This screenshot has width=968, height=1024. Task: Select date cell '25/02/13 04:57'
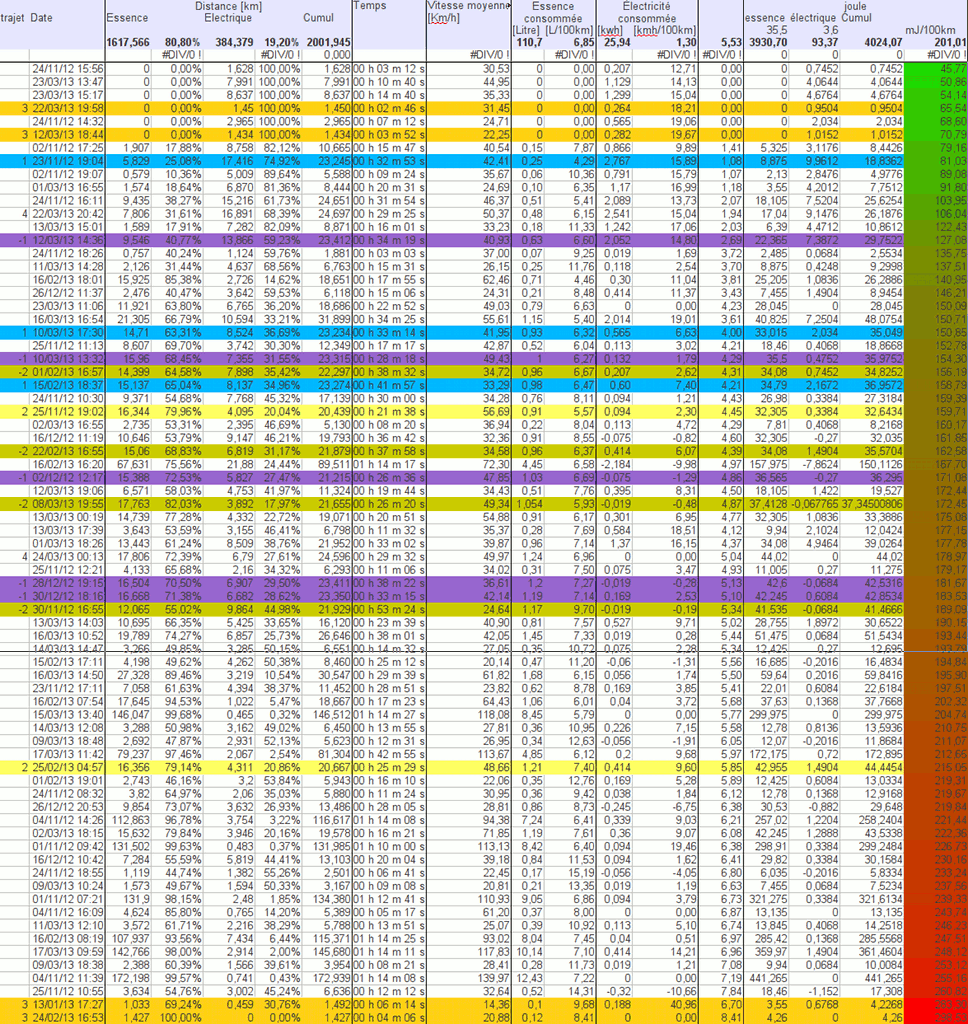(67, 767)
